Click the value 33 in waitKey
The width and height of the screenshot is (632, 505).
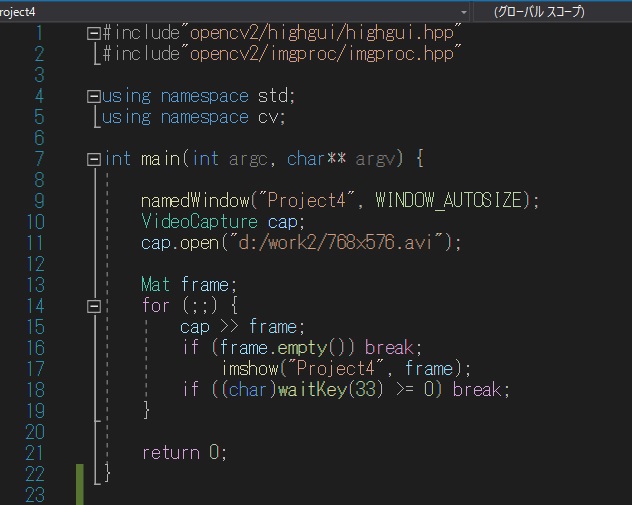366,390
